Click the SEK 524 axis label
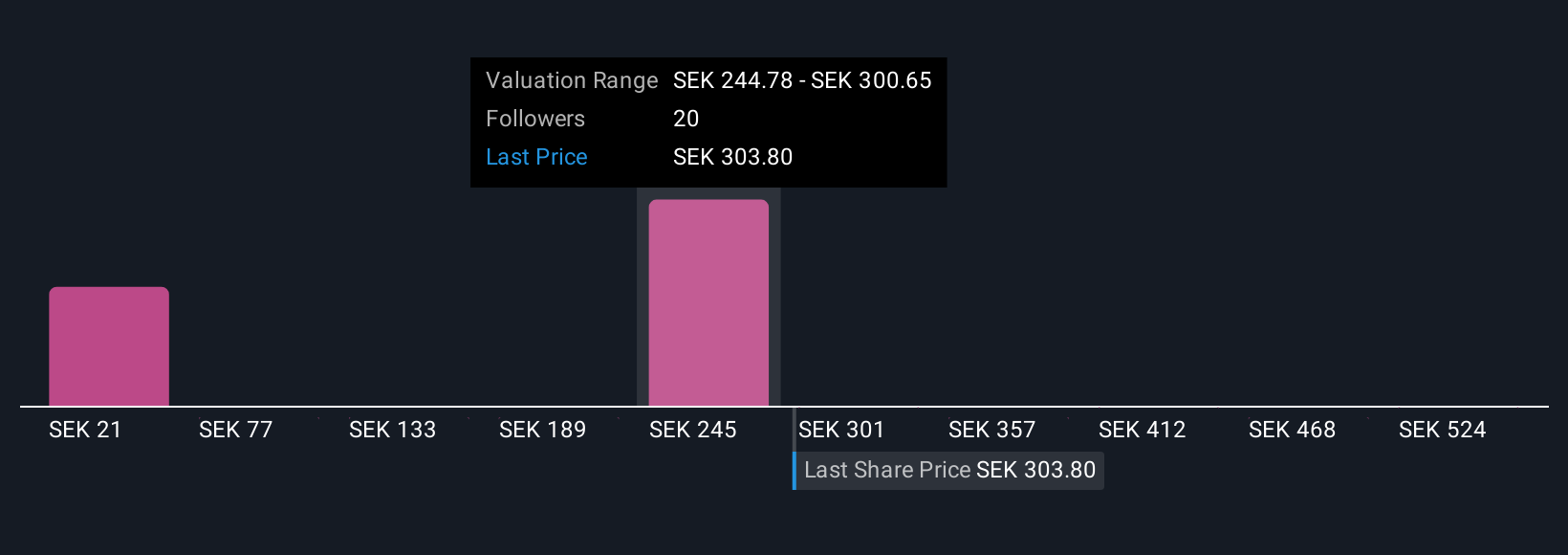Screen dimensions: 1568x555 1442,430
